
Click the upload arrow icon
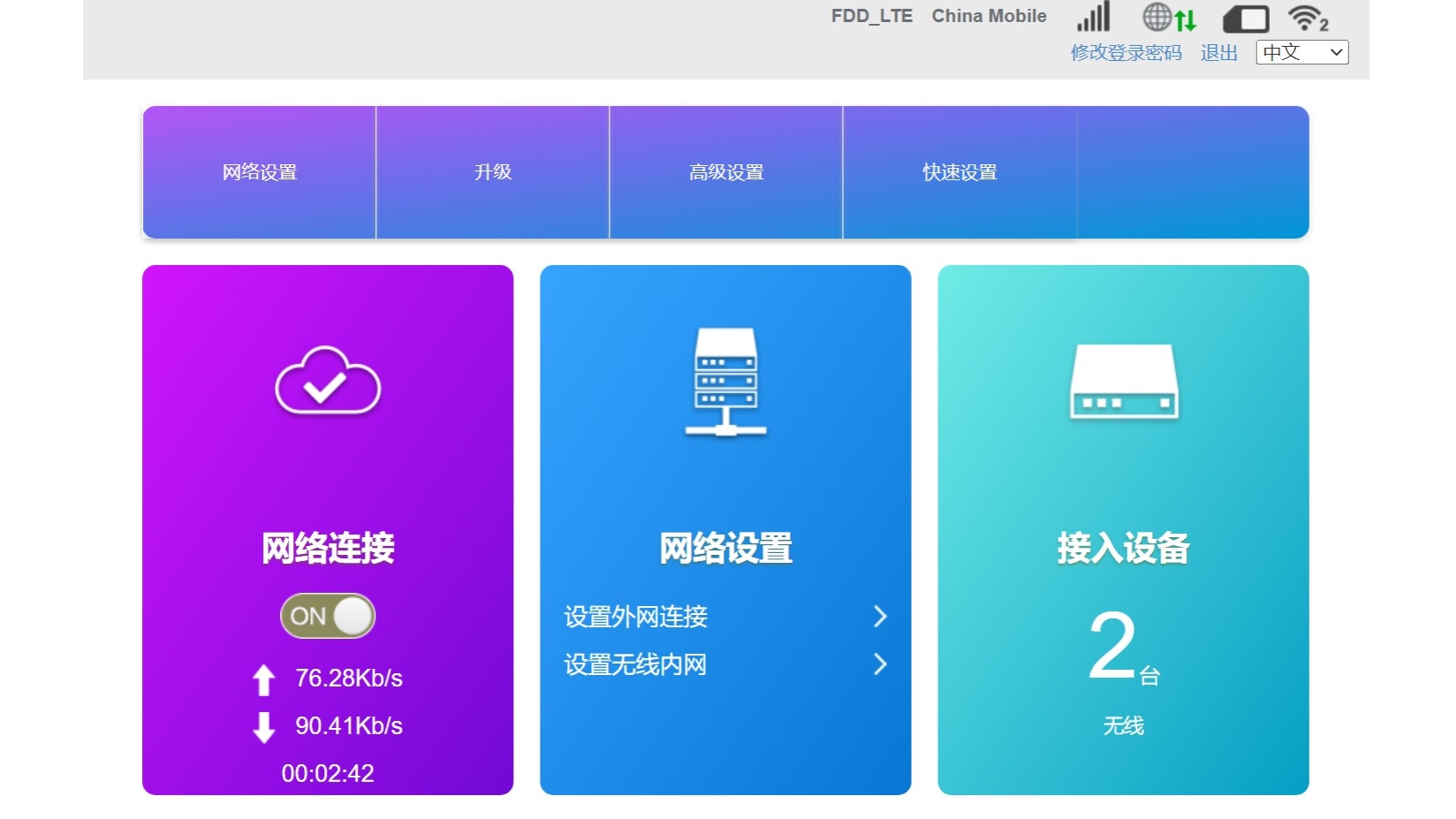click(263, 679)
